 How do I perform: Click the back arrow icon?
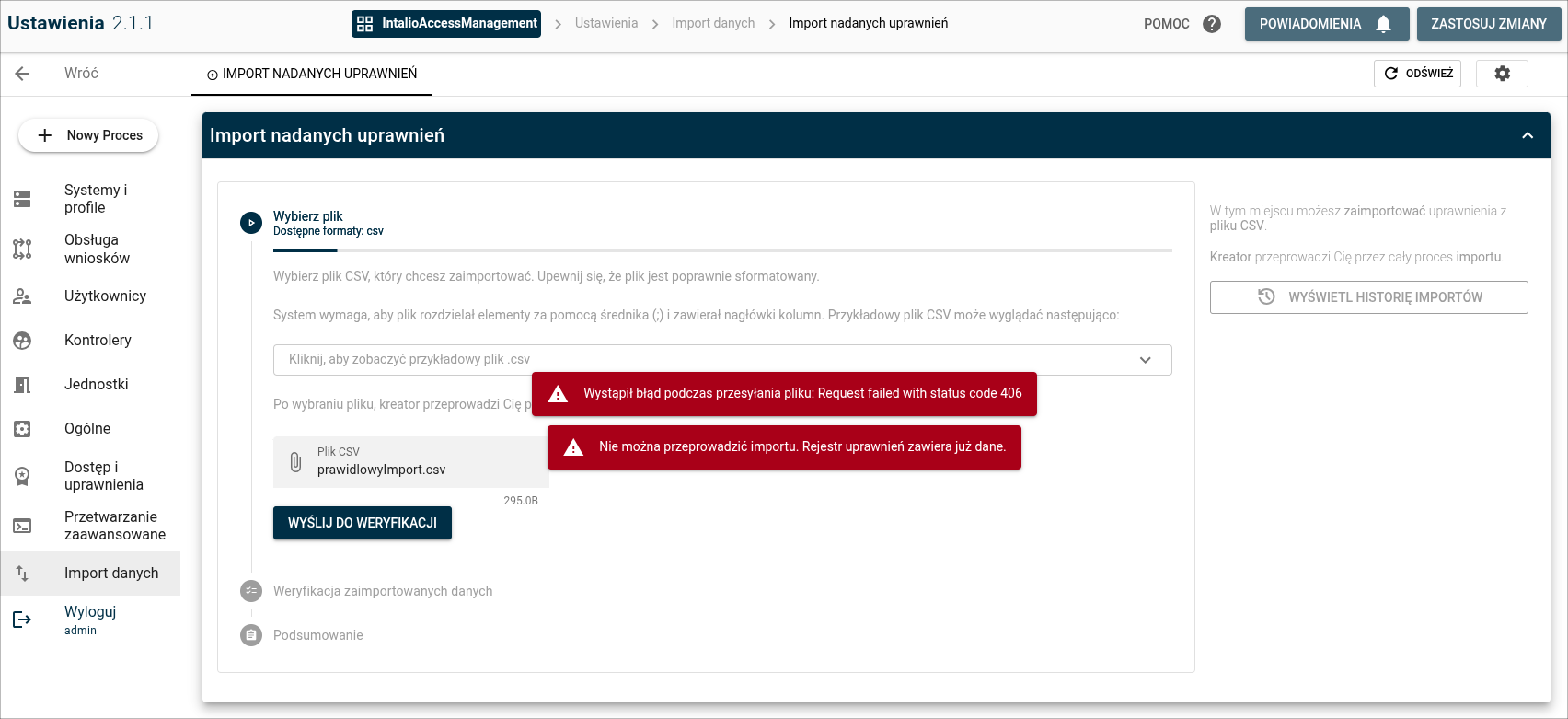coord(23,74)
